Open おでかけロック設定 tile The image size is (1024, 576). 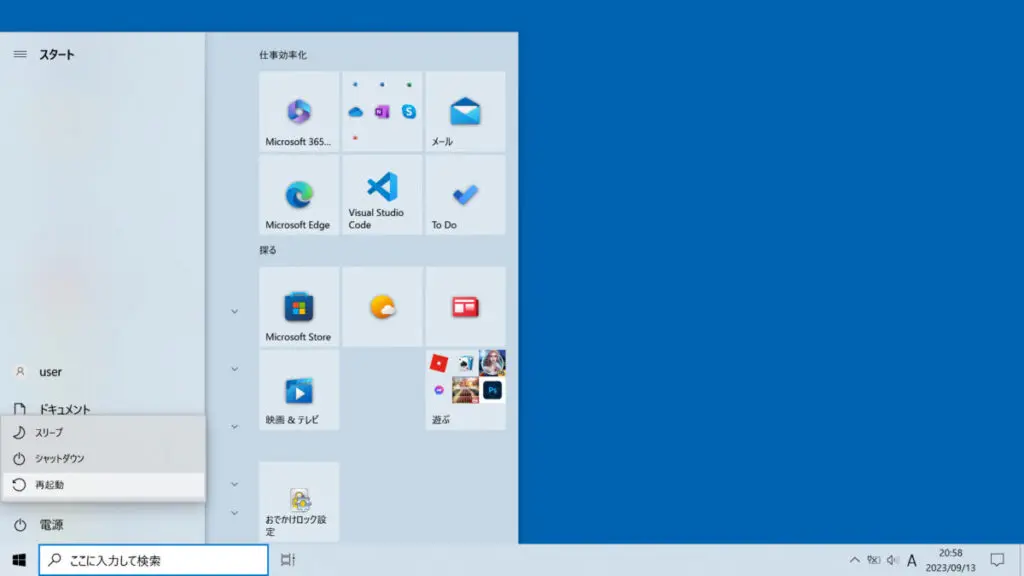coord(298,502)
